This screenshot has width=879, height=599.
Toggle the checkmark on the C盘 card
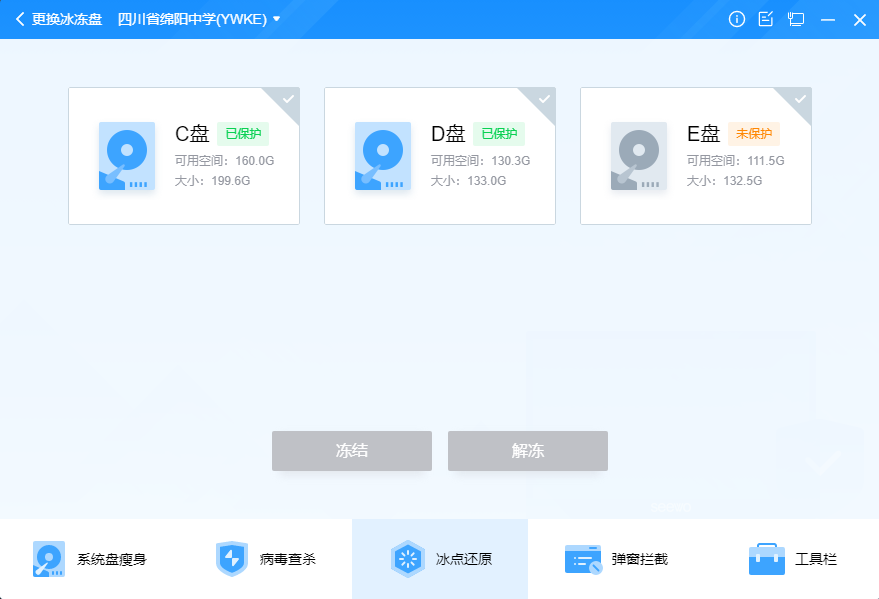tap(286, 100)
